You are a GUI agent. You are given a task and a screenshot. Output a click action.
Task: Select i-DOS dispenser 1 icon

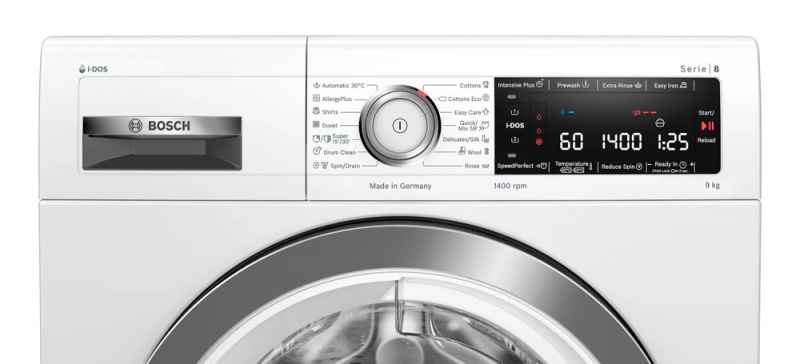tap(515, 112)
